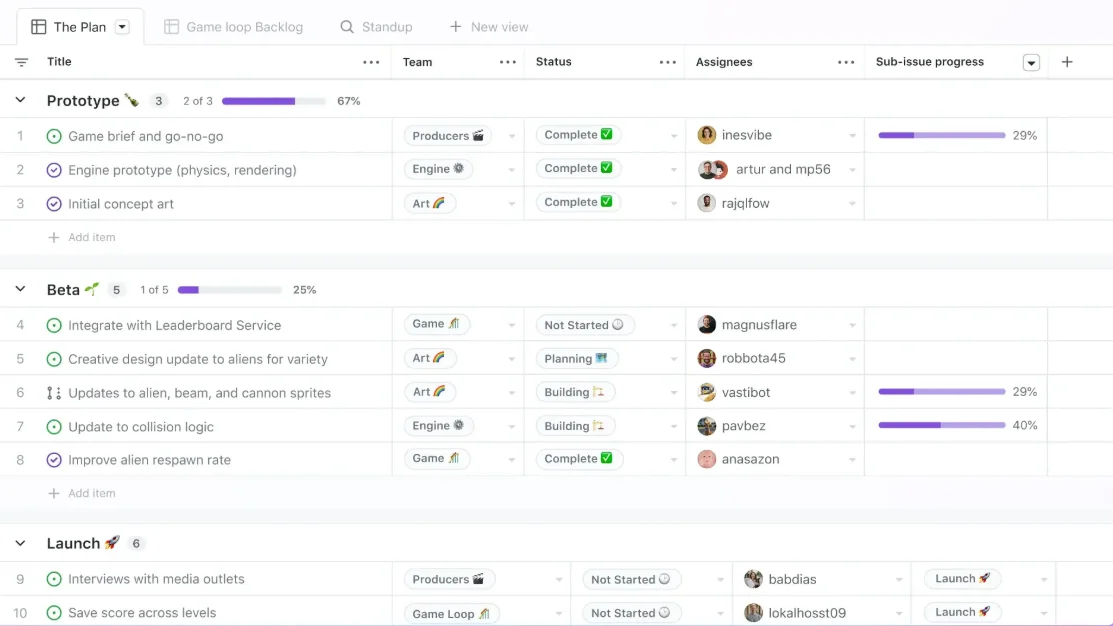
Task: Open Assignees dropdown for anasazon row
Action: click(852, 460)
